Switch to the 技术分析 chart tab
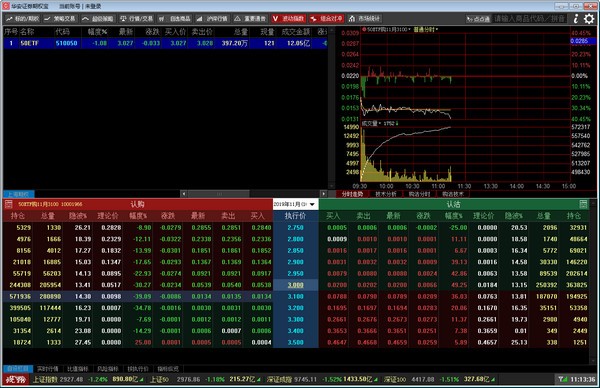 (386, 194)
